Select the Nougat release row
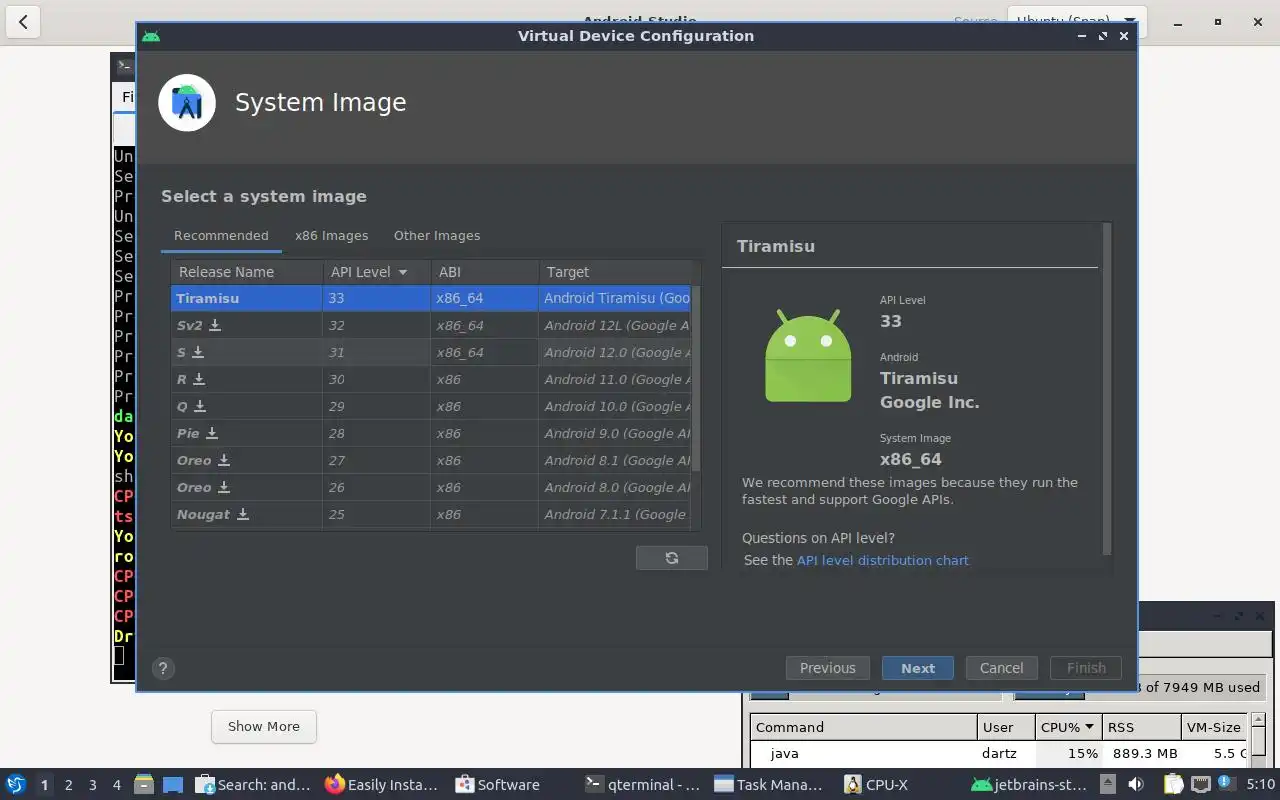The width and height of the screenshot is (1280, 800). (430, 514)
